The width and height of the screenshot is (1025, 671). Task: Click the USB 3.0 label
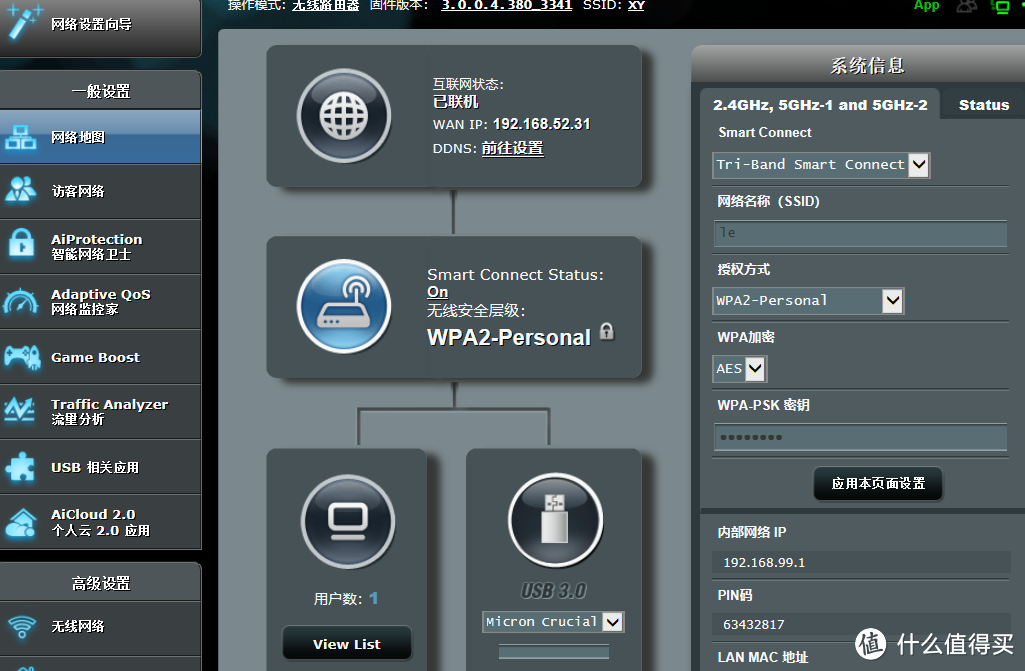pyautogui.click(x=554, y=591)
